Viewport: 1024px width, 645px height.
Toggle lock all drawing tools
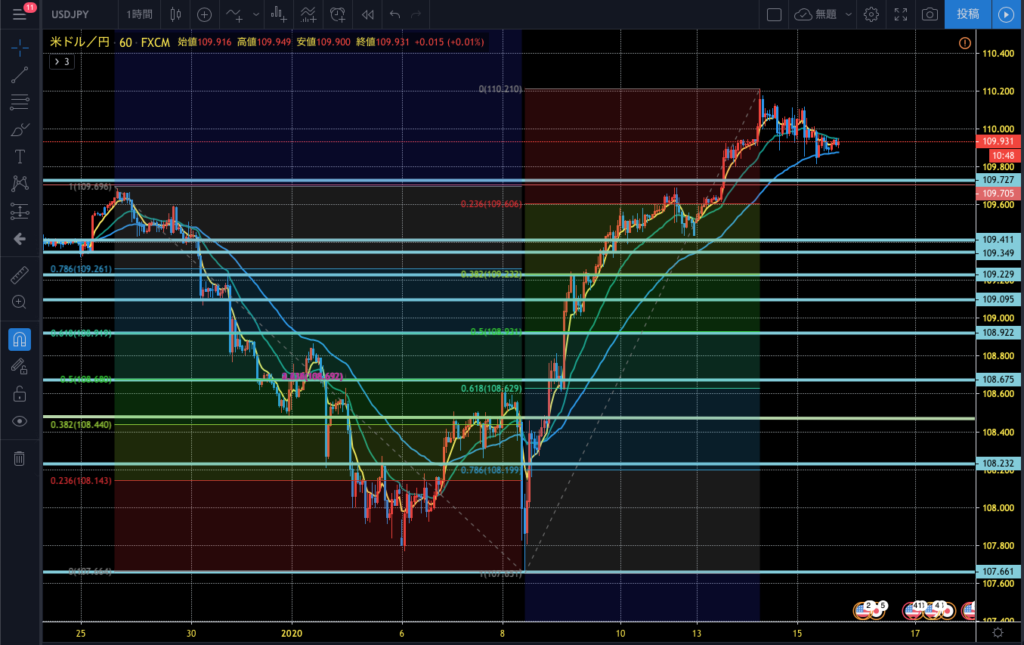[x=20, y=394]
